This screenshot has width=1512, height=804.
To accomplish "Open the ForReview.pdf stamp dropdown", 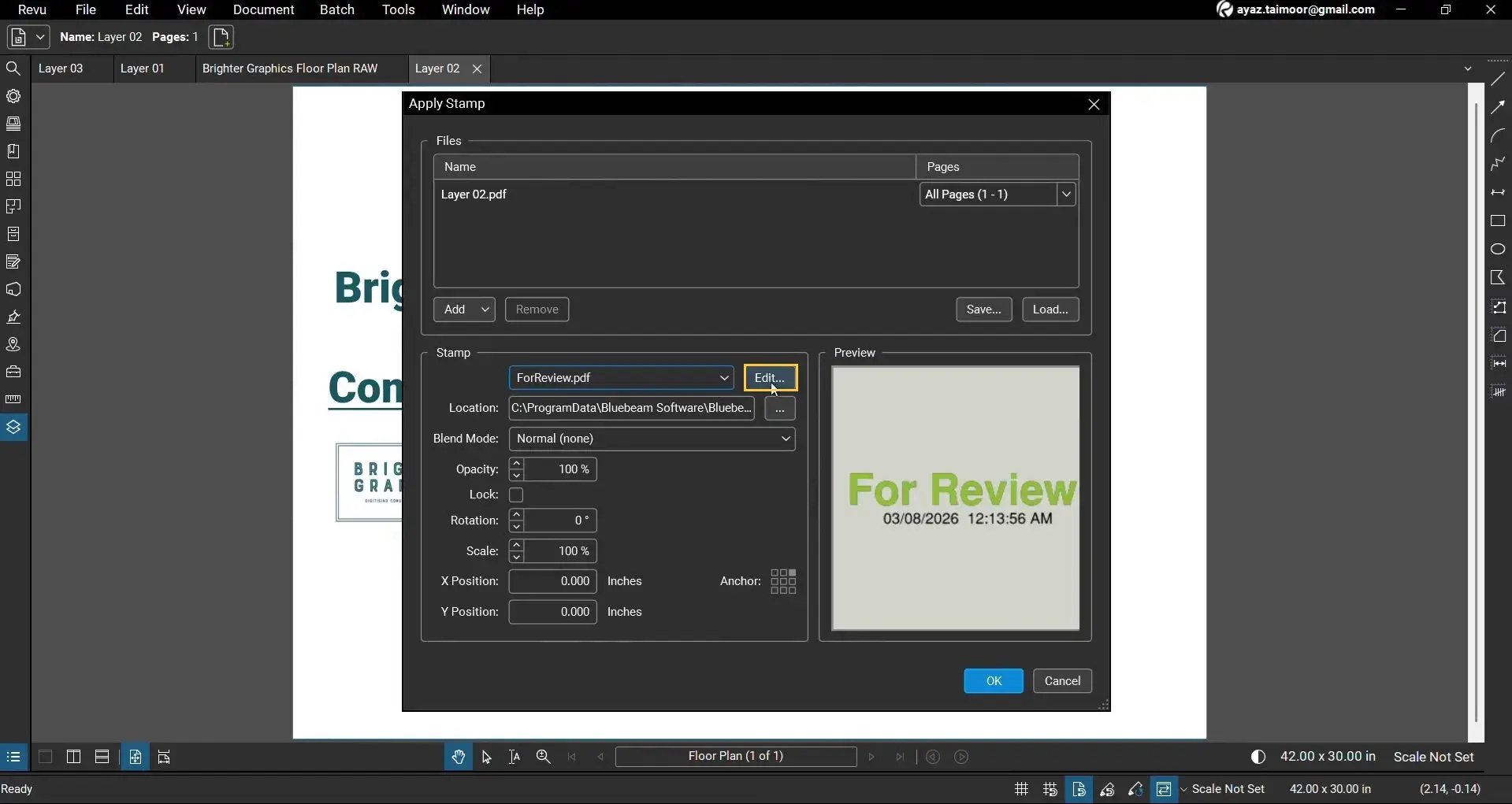I will pos(621,378).
